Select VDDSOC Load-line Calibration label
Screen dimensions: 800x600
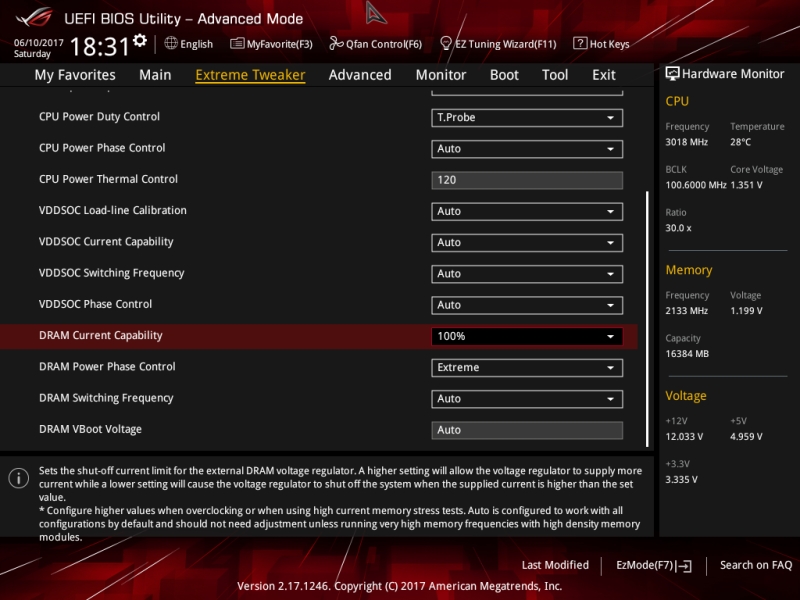click(x=113, y=210)
